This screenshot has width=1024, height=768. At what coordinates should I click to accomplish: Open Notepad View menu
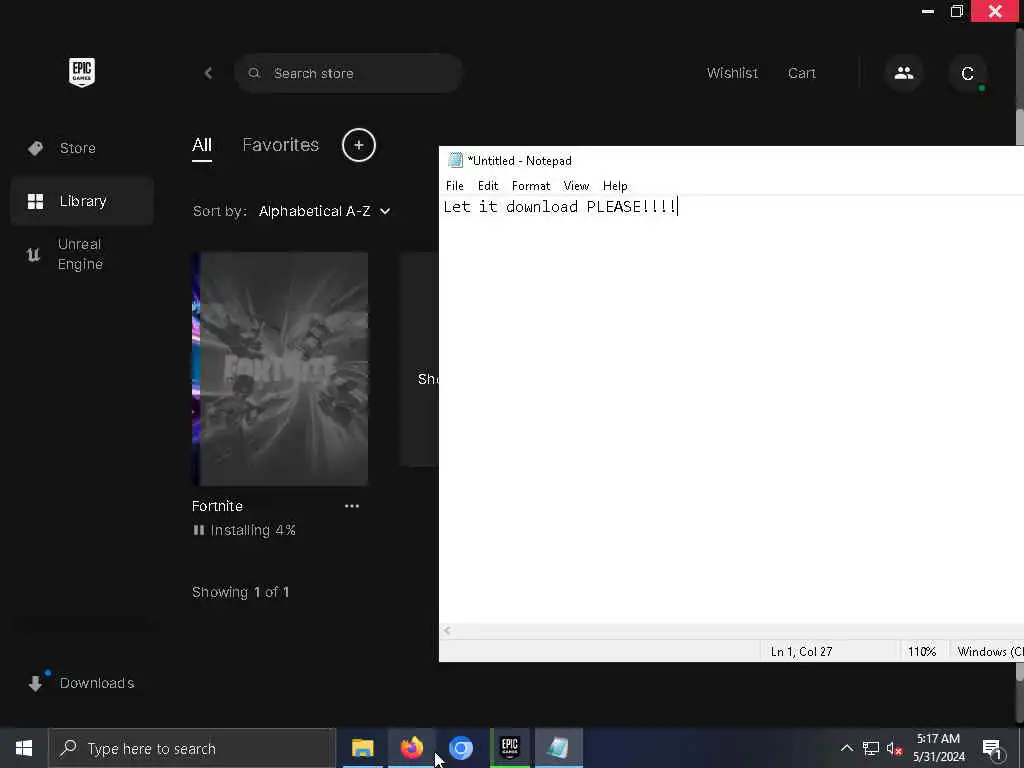tap(576, 186)
